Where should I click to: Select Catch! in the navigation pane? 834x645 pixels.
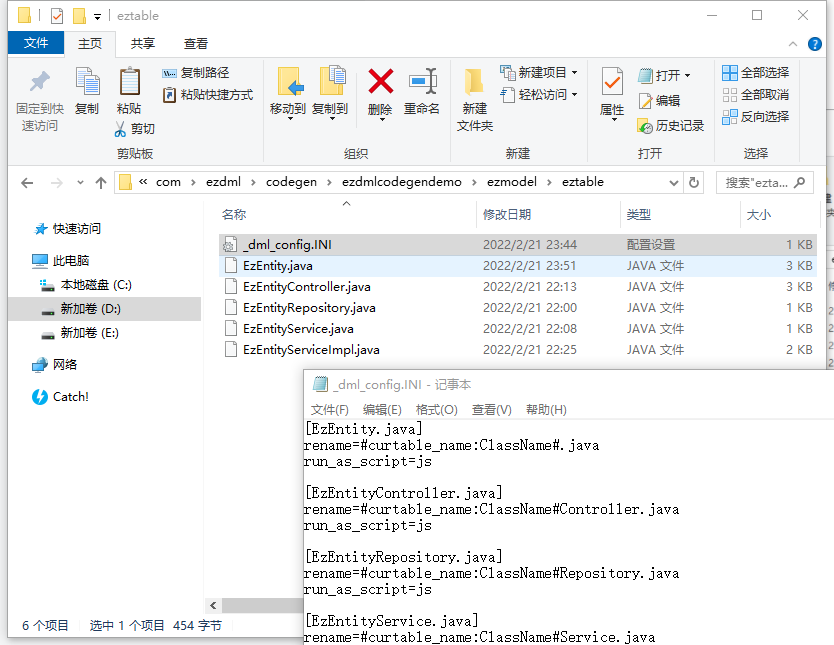(x=60, y=397)
